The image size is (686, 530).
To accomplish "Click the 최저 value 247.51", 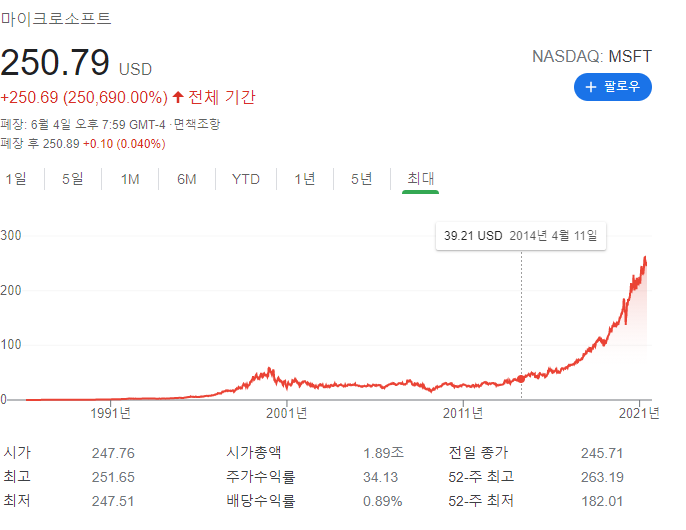I will (113, 501).
